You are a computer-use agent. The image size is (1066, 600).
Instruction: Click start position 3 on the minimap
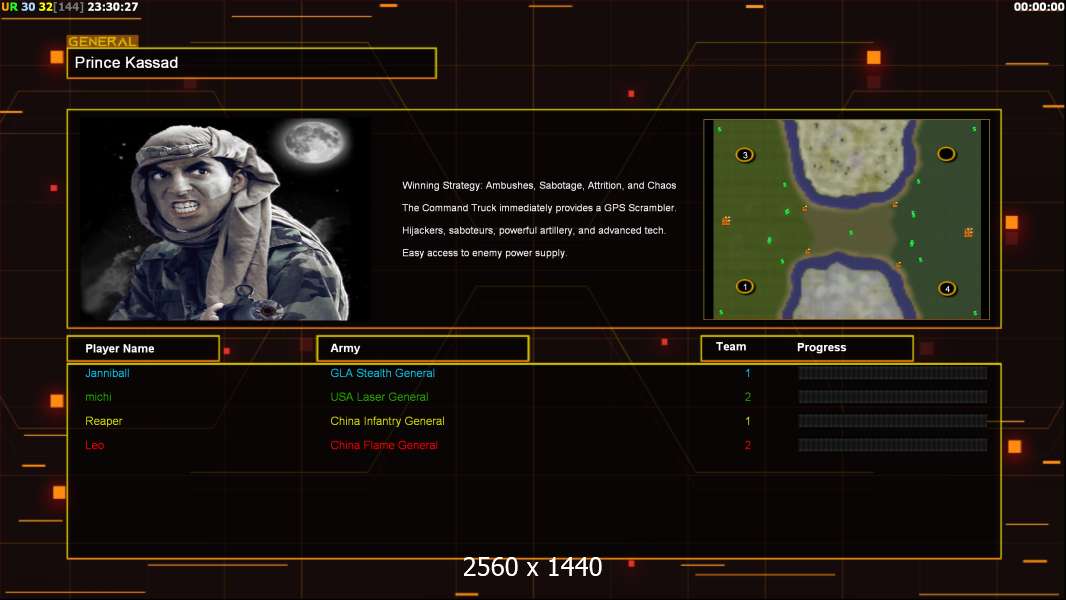(745, 155)
